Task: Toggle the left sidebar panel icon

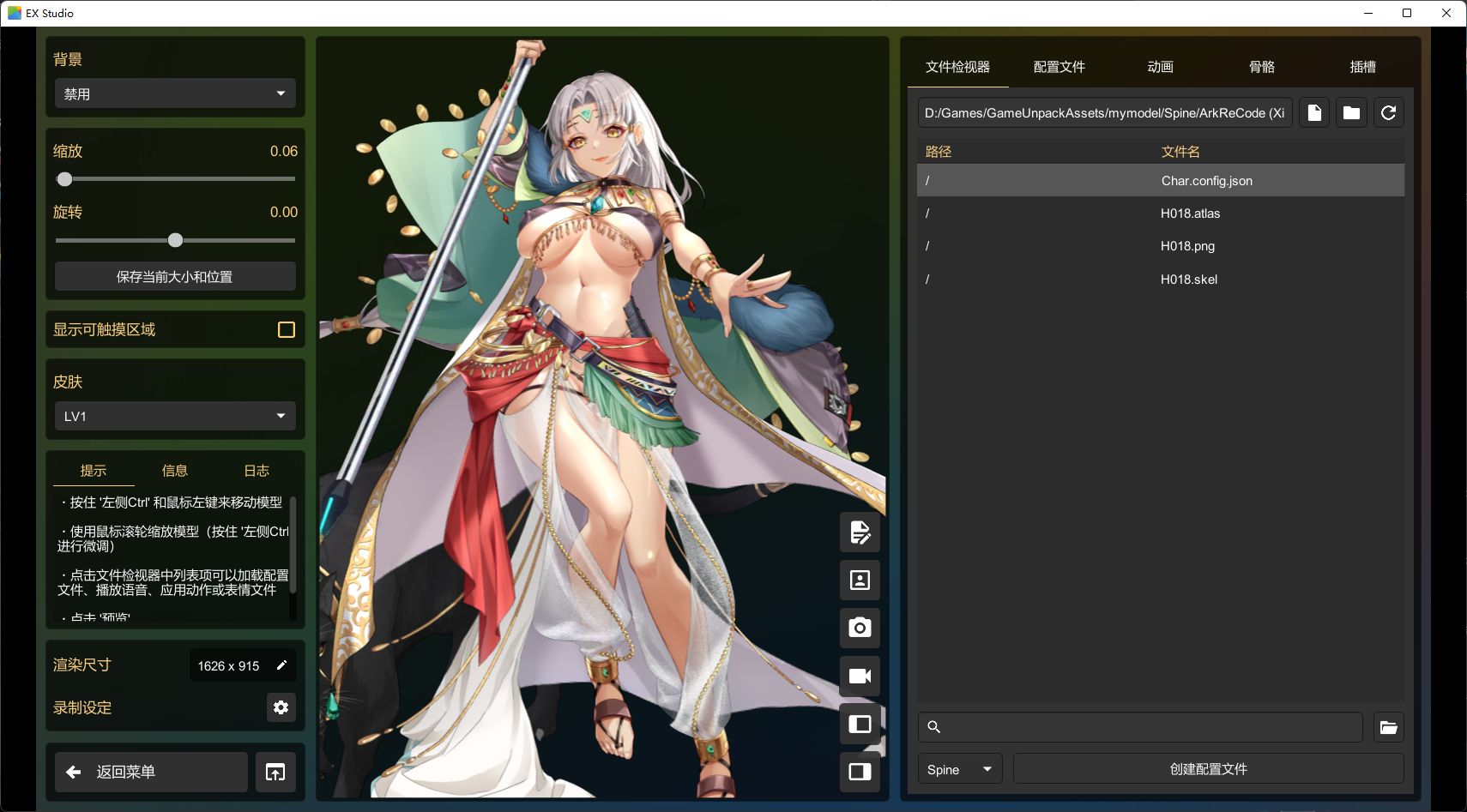Action: (860, 724)
